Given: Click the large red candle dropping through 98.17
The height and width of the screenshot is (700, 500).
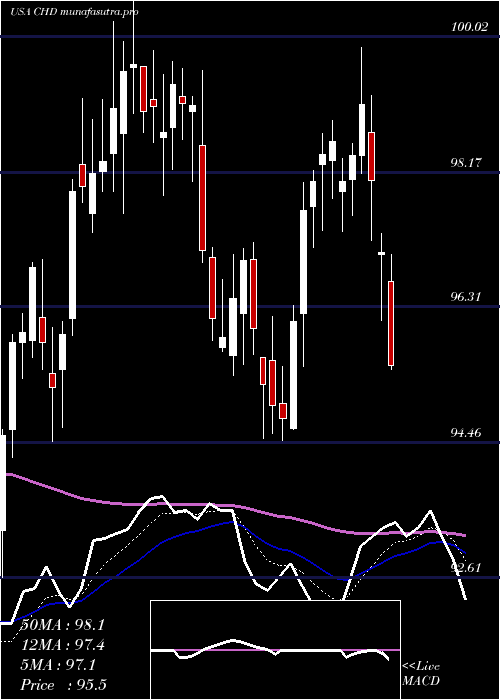Looking at the screenshot, I should (203, 198).
